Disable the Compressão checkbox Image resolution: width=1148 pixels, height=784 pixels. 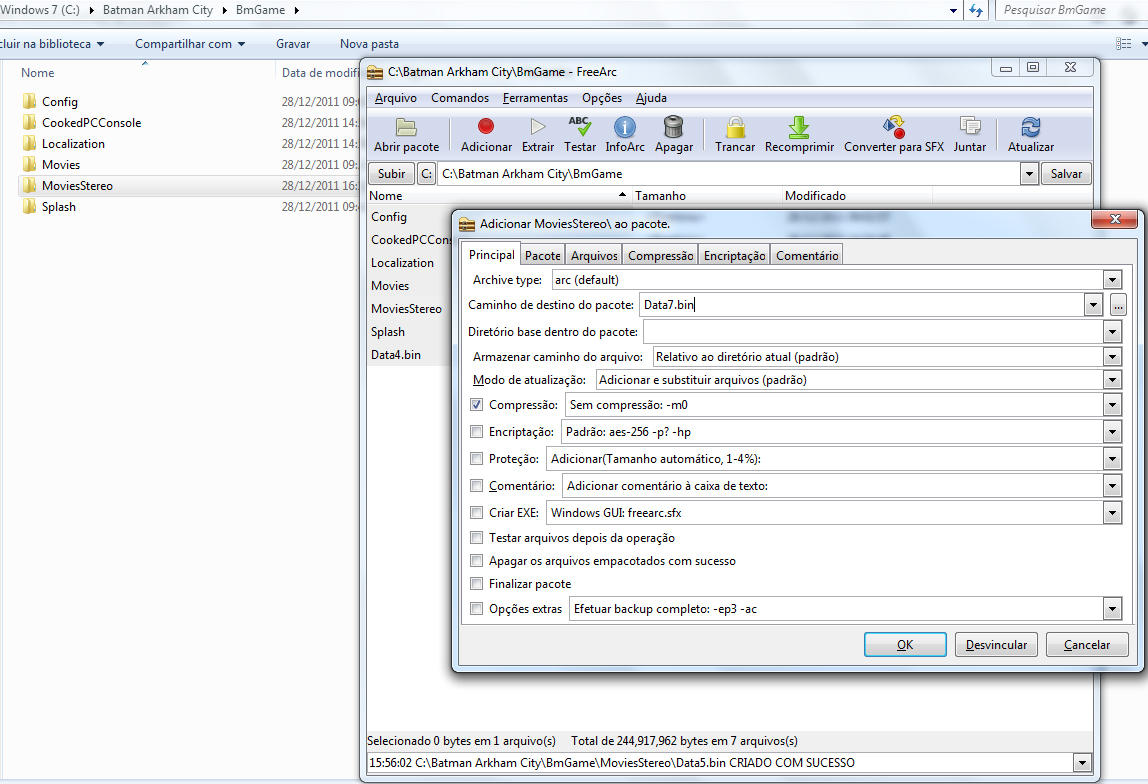(477, 405)
